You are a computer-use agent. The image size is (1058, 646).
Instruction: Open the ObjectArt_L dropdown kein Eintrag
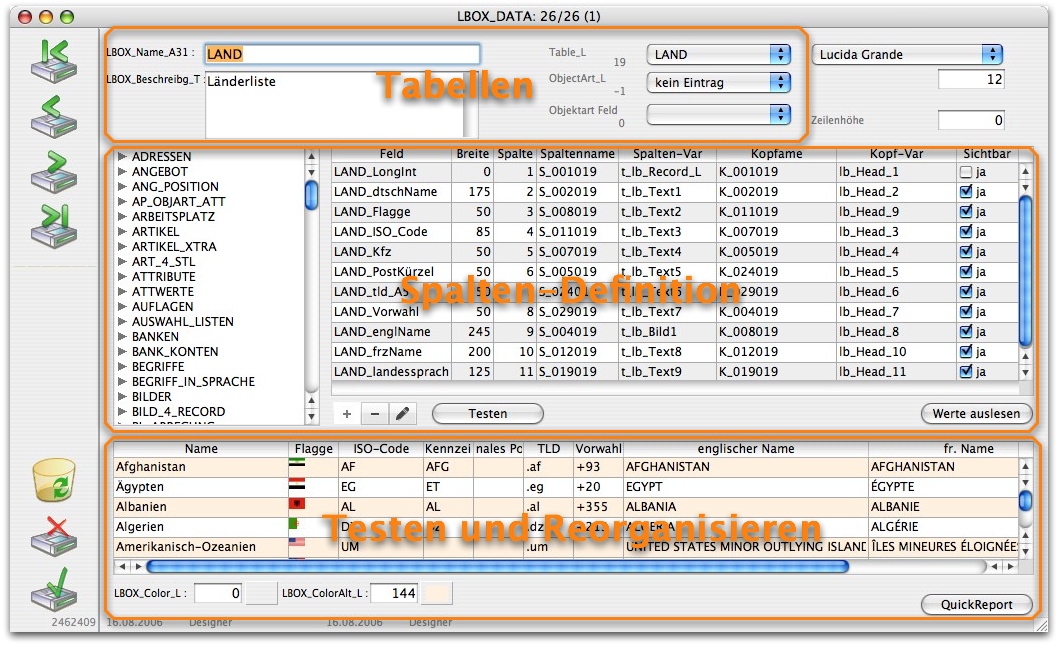[719, 82]
